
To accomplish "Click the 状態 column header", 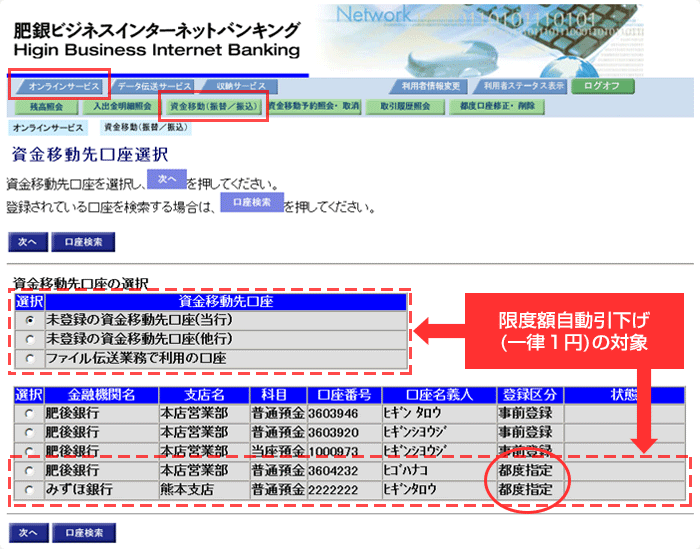I will [x=624, y=395].
